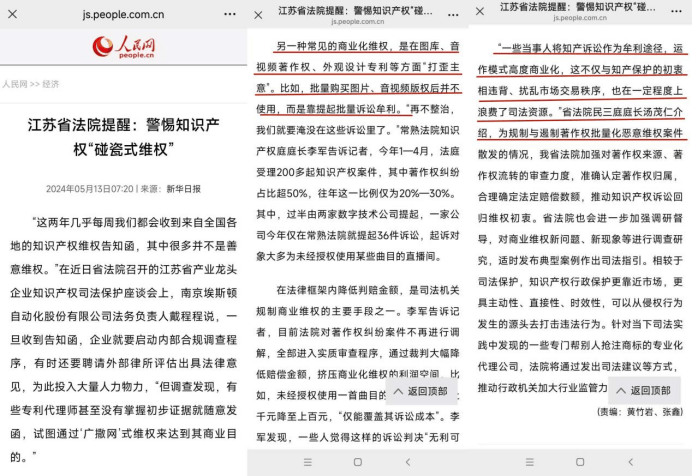This screenshot has width=692, height=476.
Task: Tap back arrow in middle navigation bar
Action: 407,462
